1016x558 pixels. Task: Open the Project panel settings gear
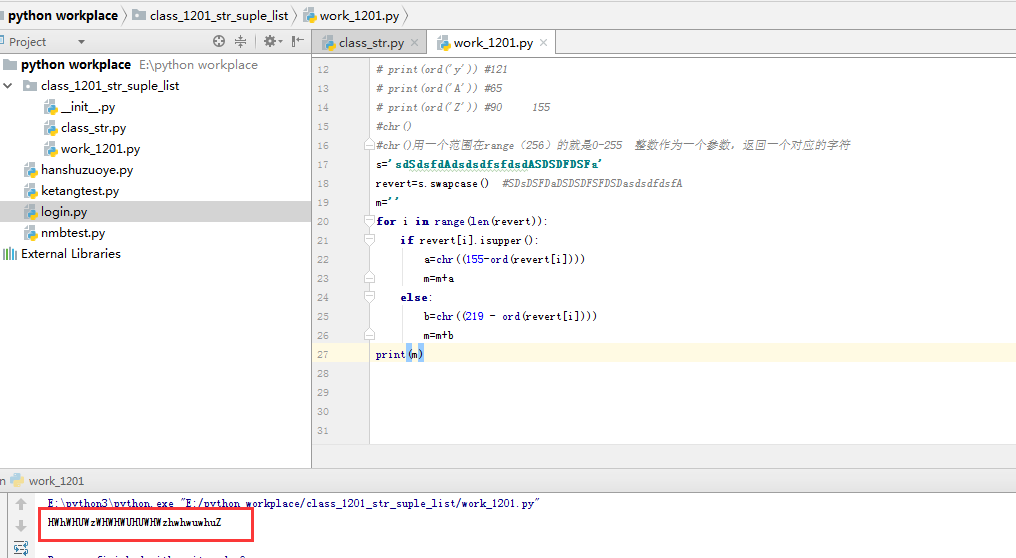coord(269,42)
